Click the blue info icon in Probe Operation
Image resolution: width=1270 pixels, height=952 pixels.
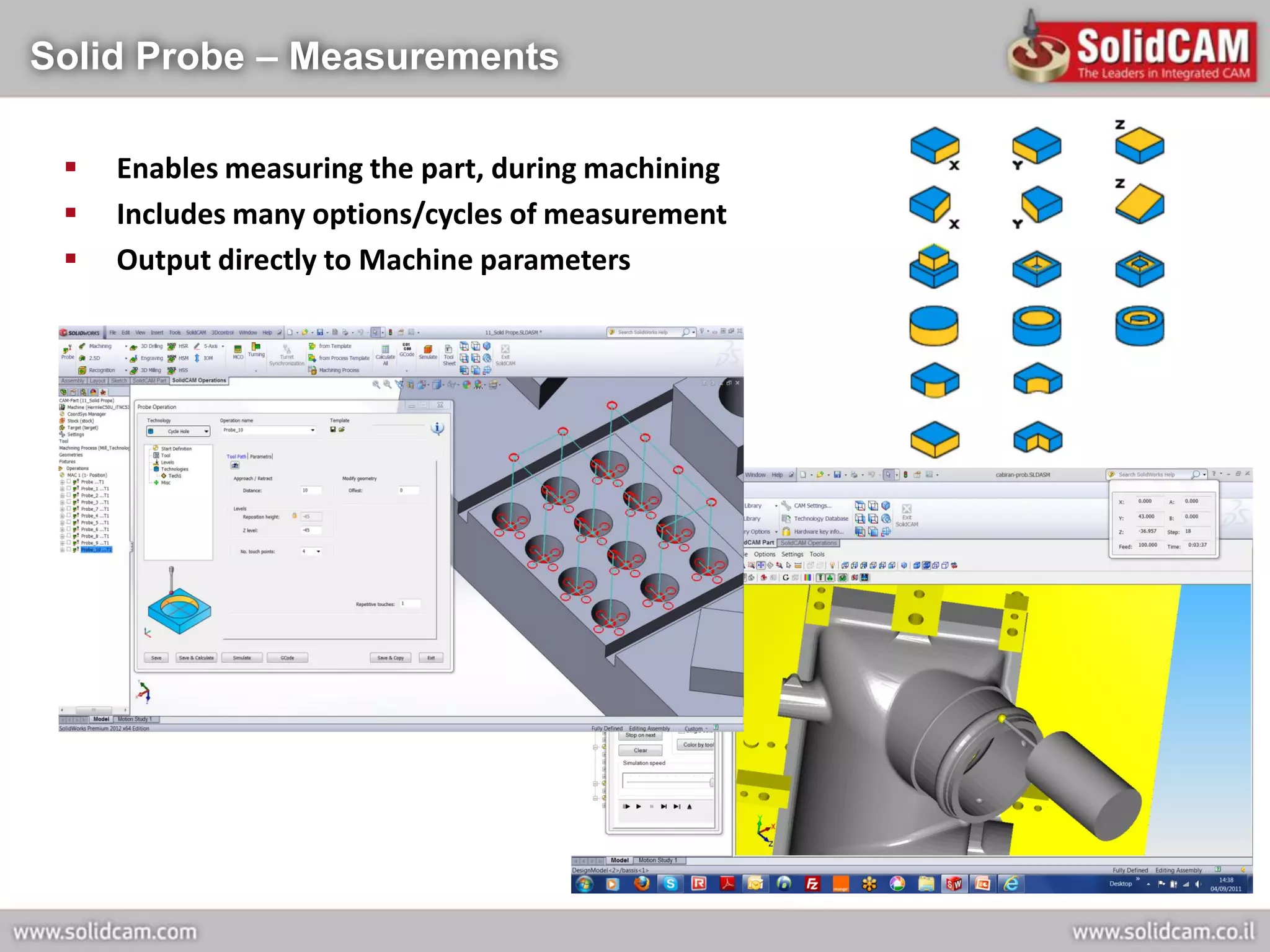pyautogui.click(x=437, y=428)
